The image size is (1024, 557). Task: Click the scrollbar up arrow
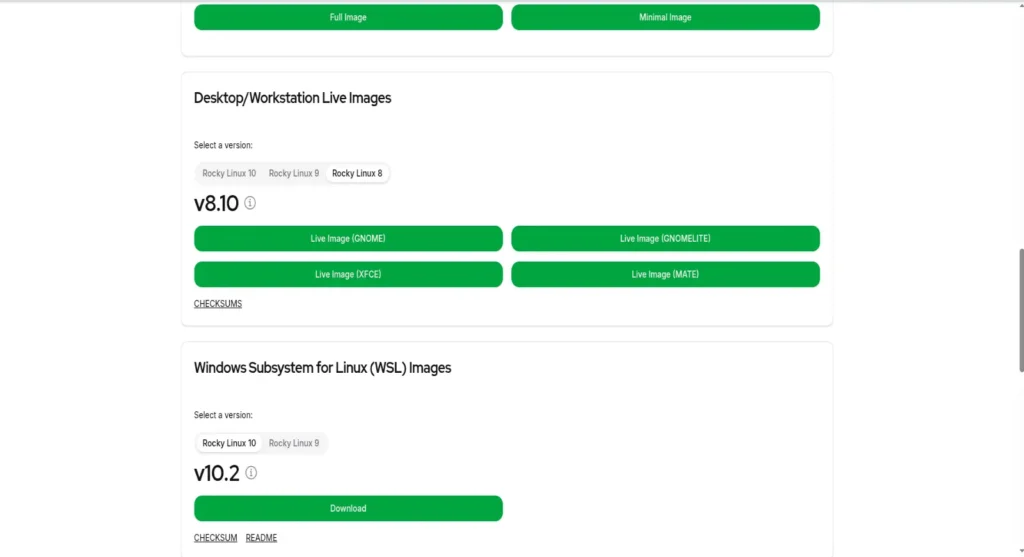point(1021,5)
